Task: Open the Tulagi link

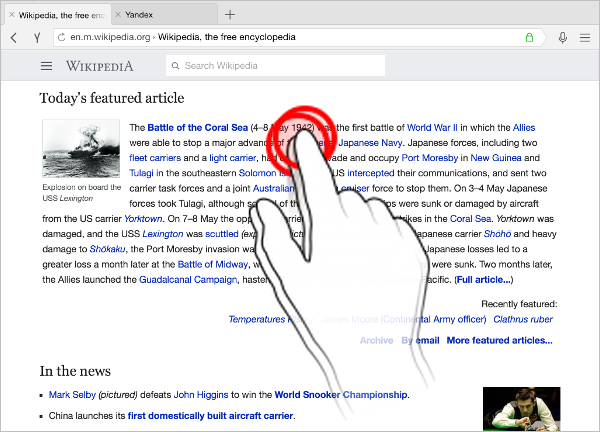Action: click(x=141, y=173)
